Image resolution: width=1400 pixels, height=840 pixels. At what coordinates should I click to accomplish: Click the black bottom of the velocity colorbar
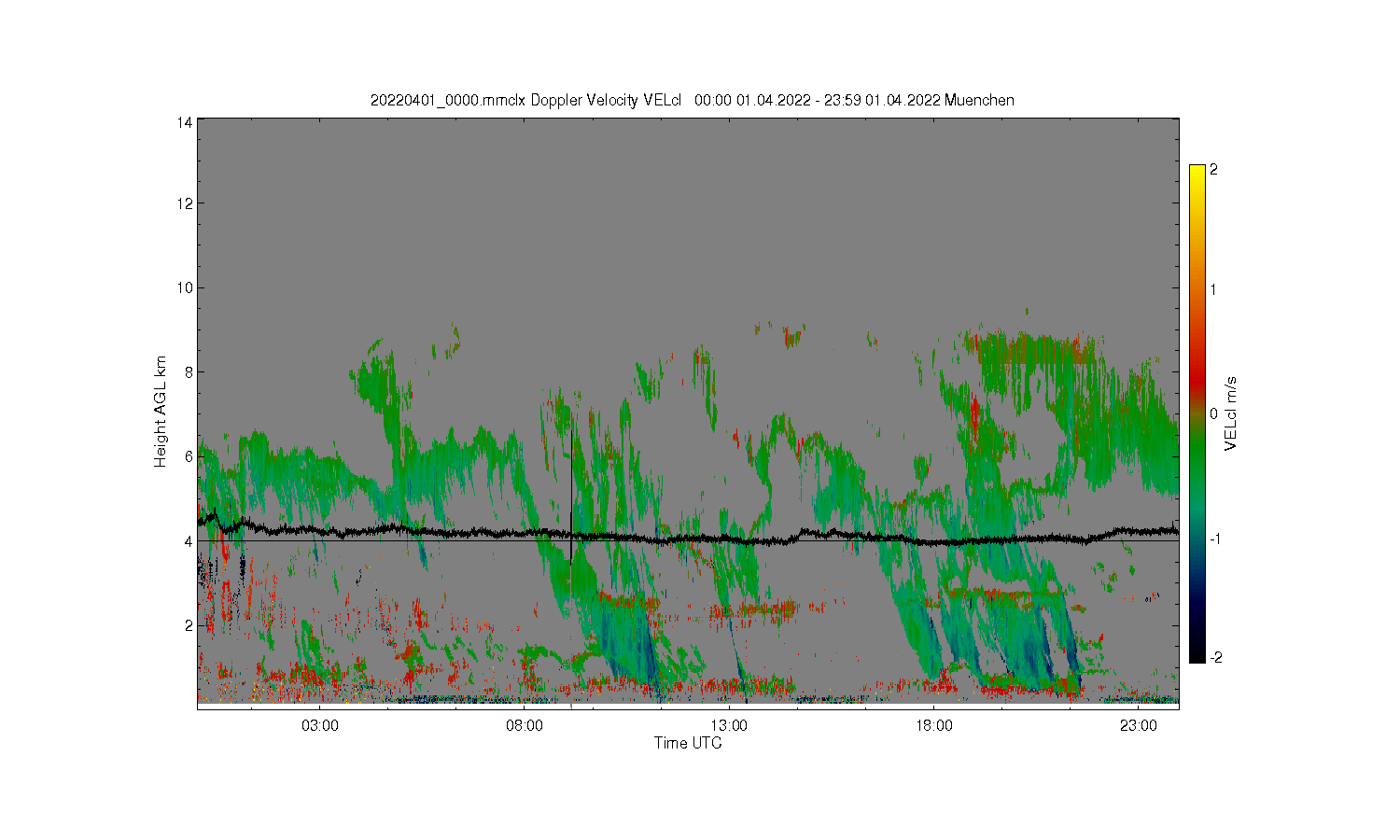point(1197,653)
